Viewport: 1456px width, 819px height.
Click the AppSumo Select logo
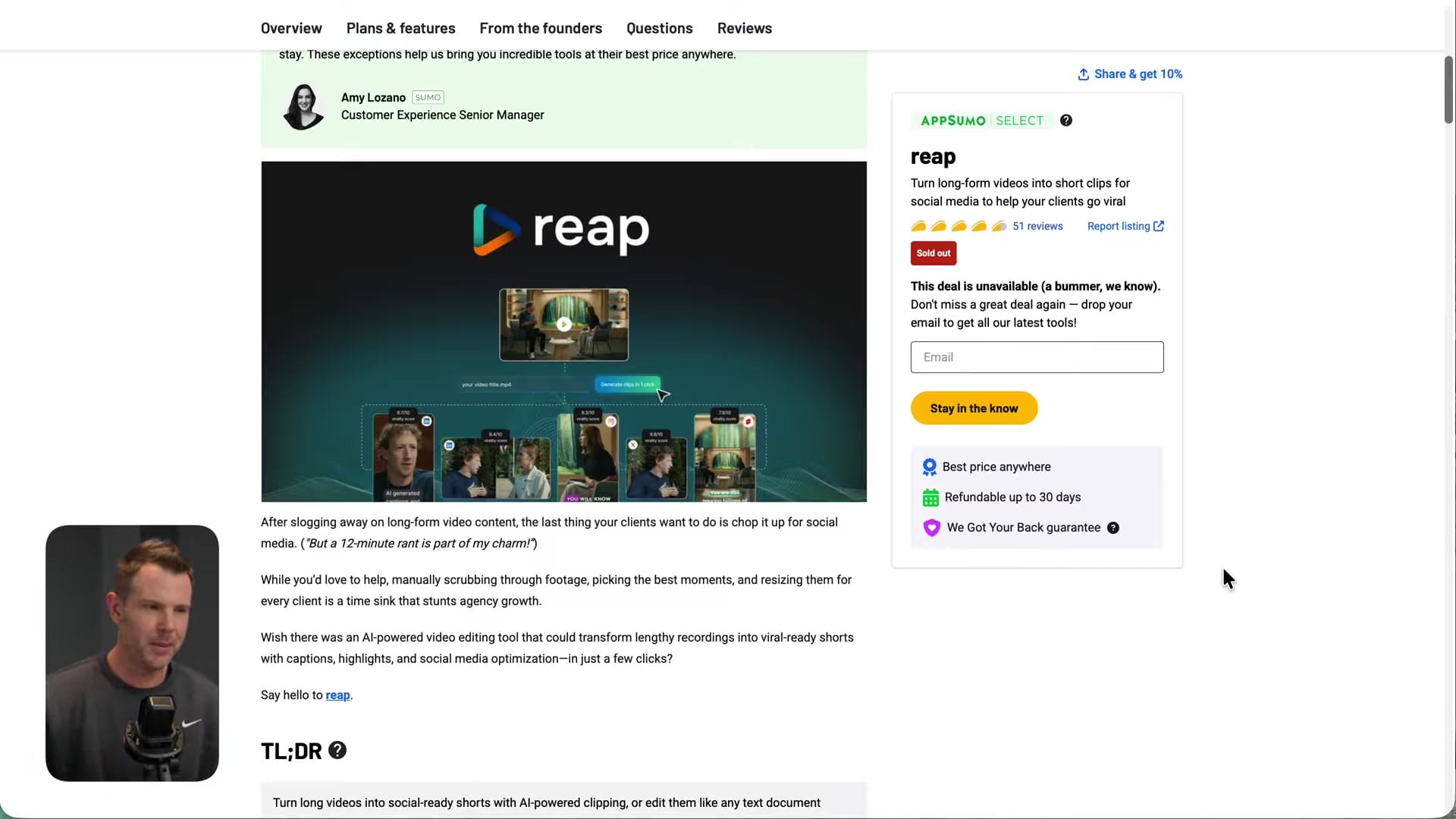[x=982, y=121]
